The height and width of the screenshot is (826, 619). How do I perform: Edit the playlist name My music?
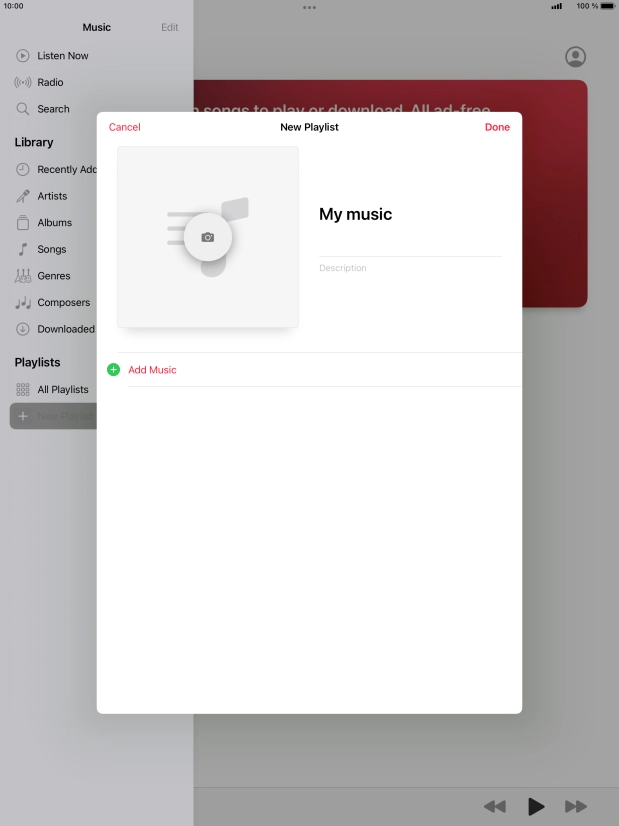click(356, 214)
